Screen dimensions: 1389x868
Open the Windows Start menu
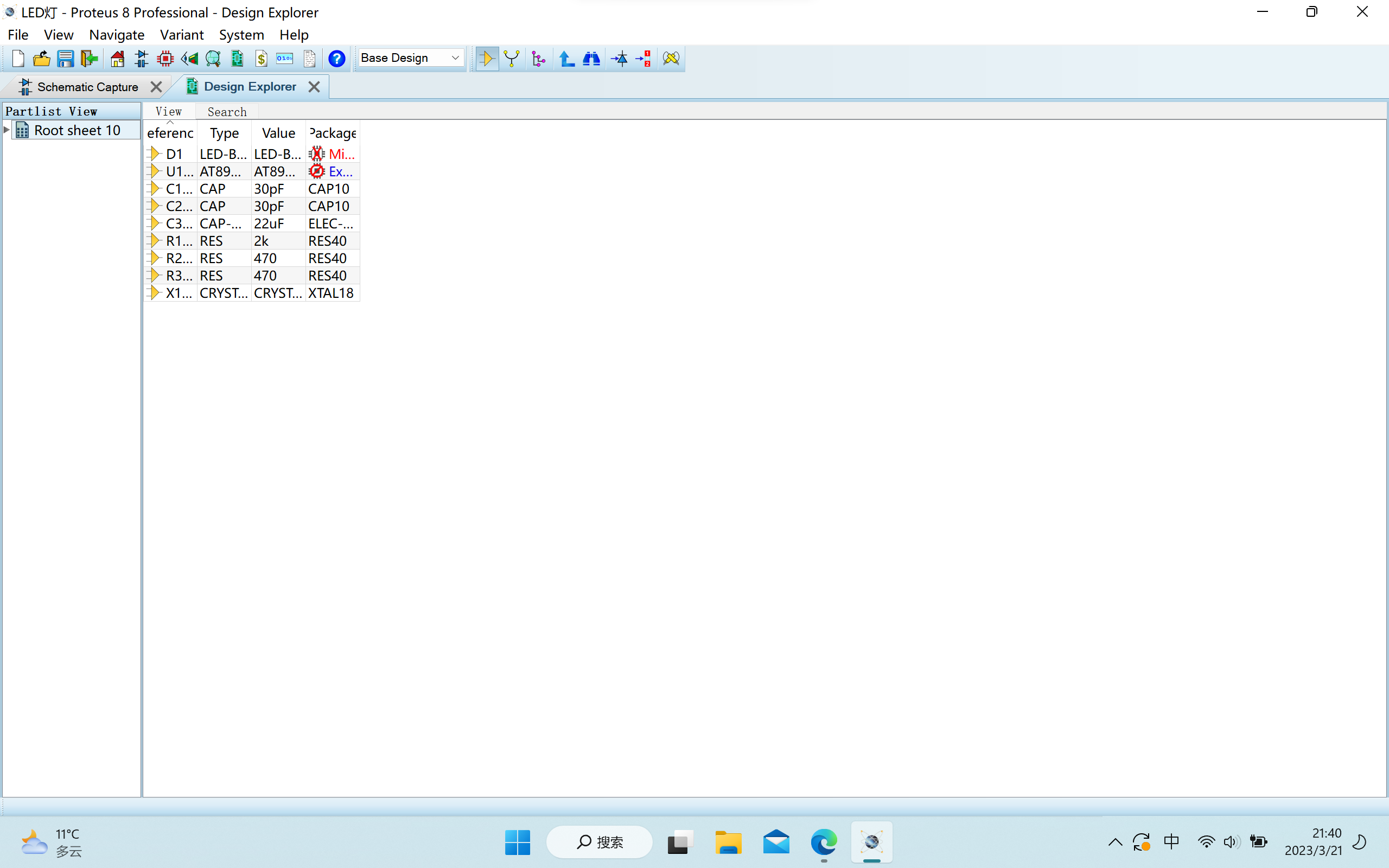click(x=517, y=842)
